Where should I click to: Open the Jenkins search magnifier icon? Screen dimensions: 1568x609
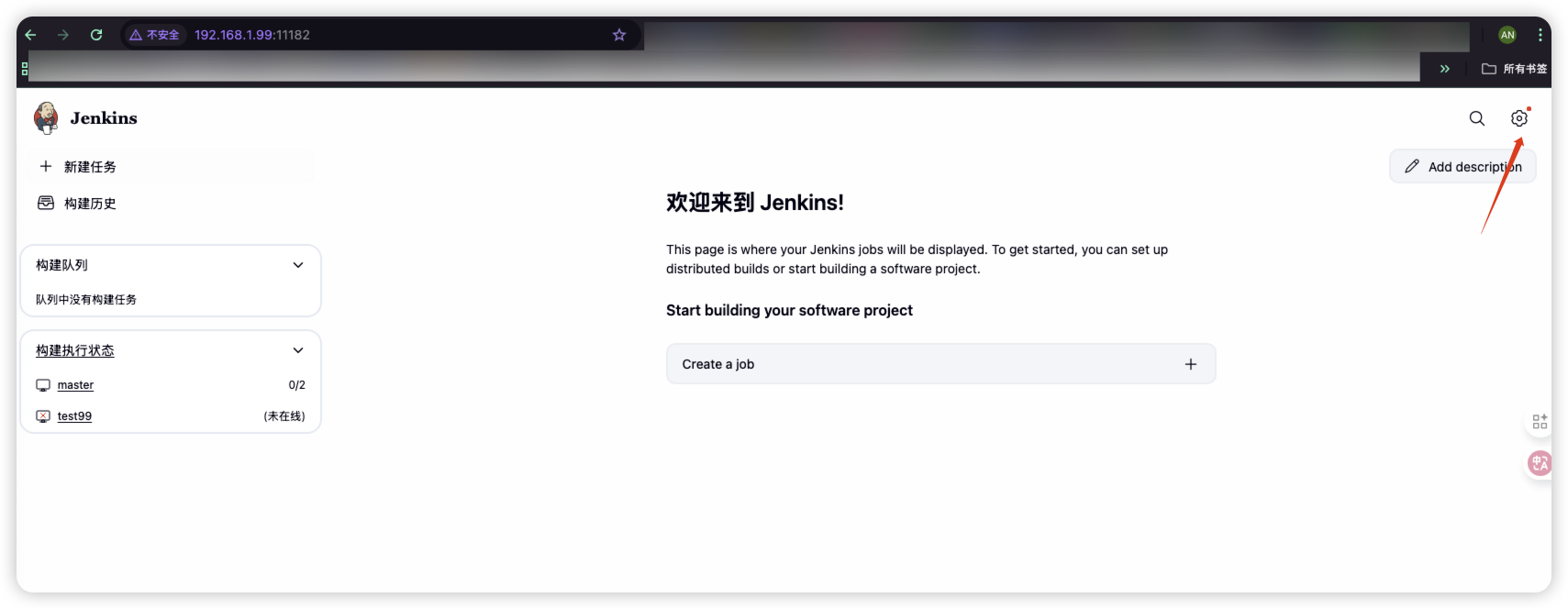1477,118
